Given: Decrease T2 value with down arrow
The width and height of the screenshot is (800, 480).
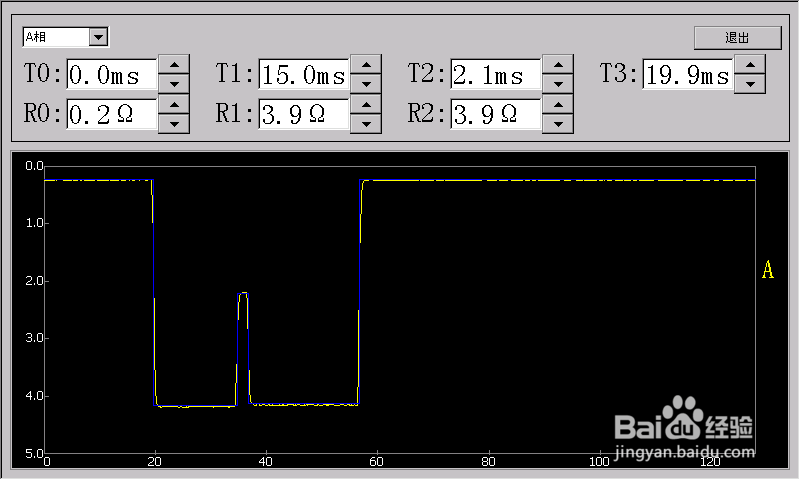Looking at the screenshot, I should pyautogui.click(x=558, y=84).
